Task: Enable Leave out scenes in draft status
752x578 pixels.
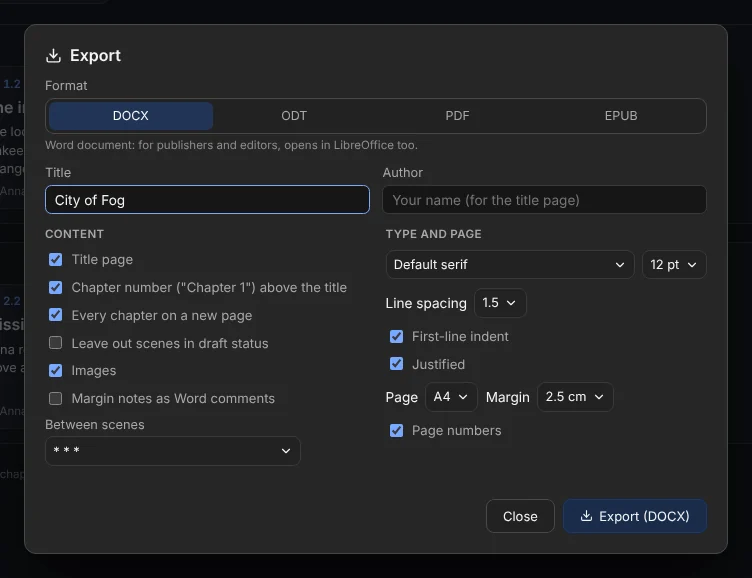Action: 56,343
